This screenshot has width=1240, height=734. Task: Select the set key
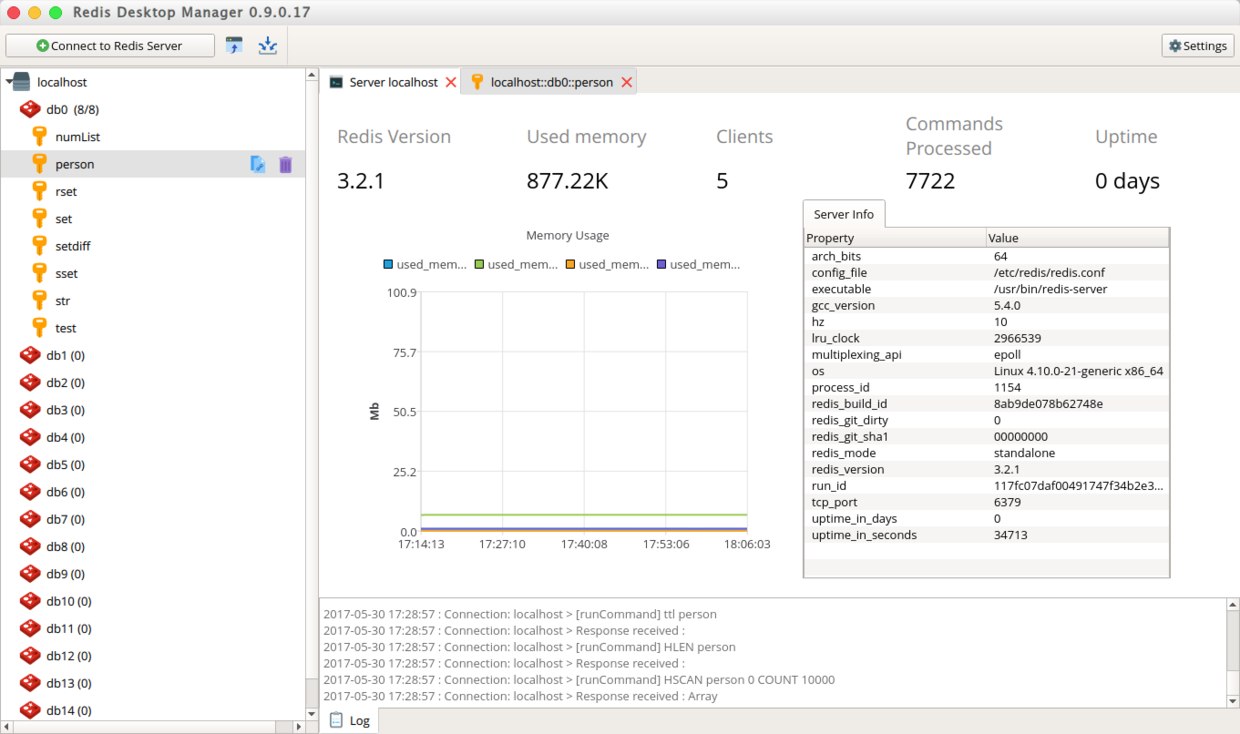coord(64,218)
